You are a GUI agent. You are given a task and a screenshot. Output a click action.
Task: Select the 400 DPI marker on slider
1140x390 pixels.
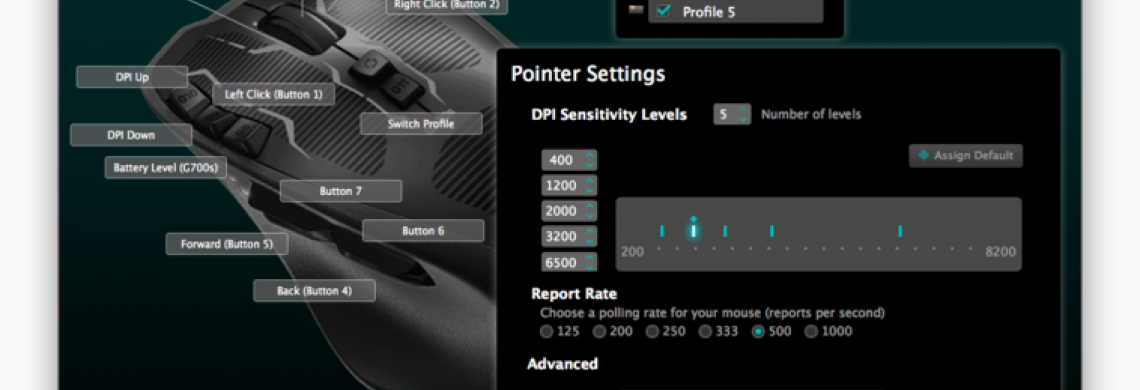[x=662, y=231]
